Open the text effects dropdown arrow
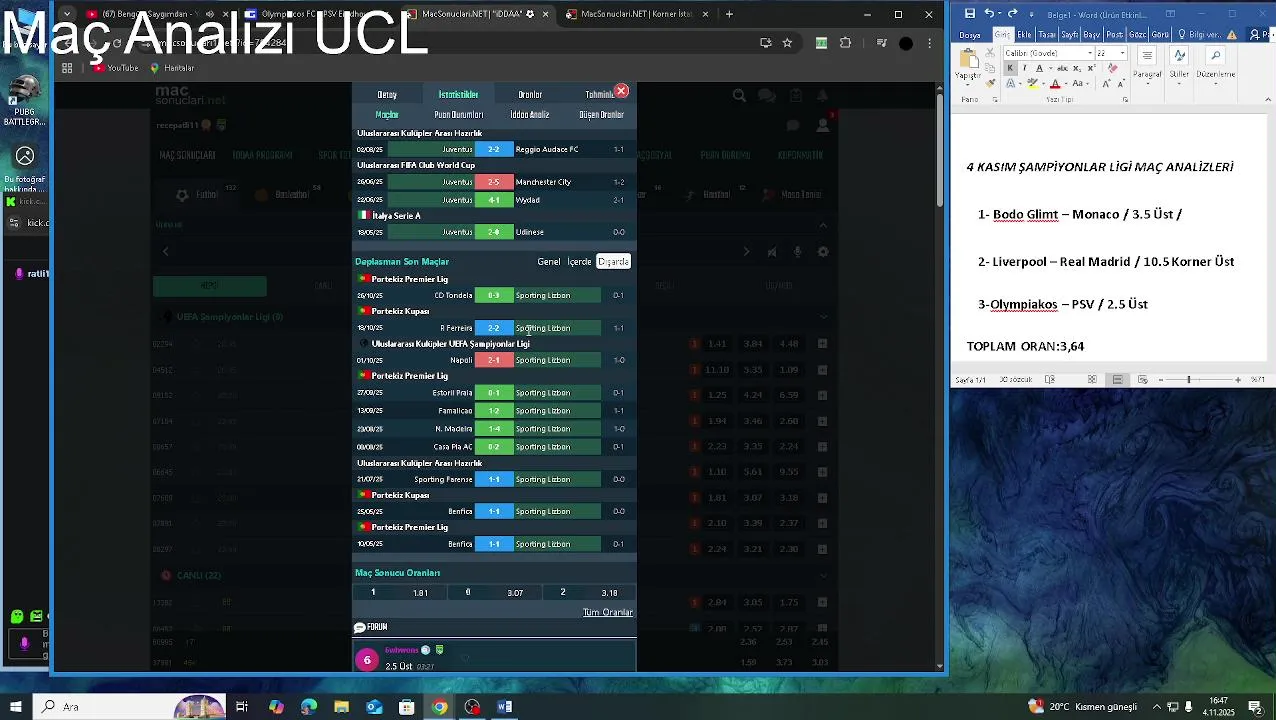Viewport: 1276px width, 720px height. [x=1020, y=83]
